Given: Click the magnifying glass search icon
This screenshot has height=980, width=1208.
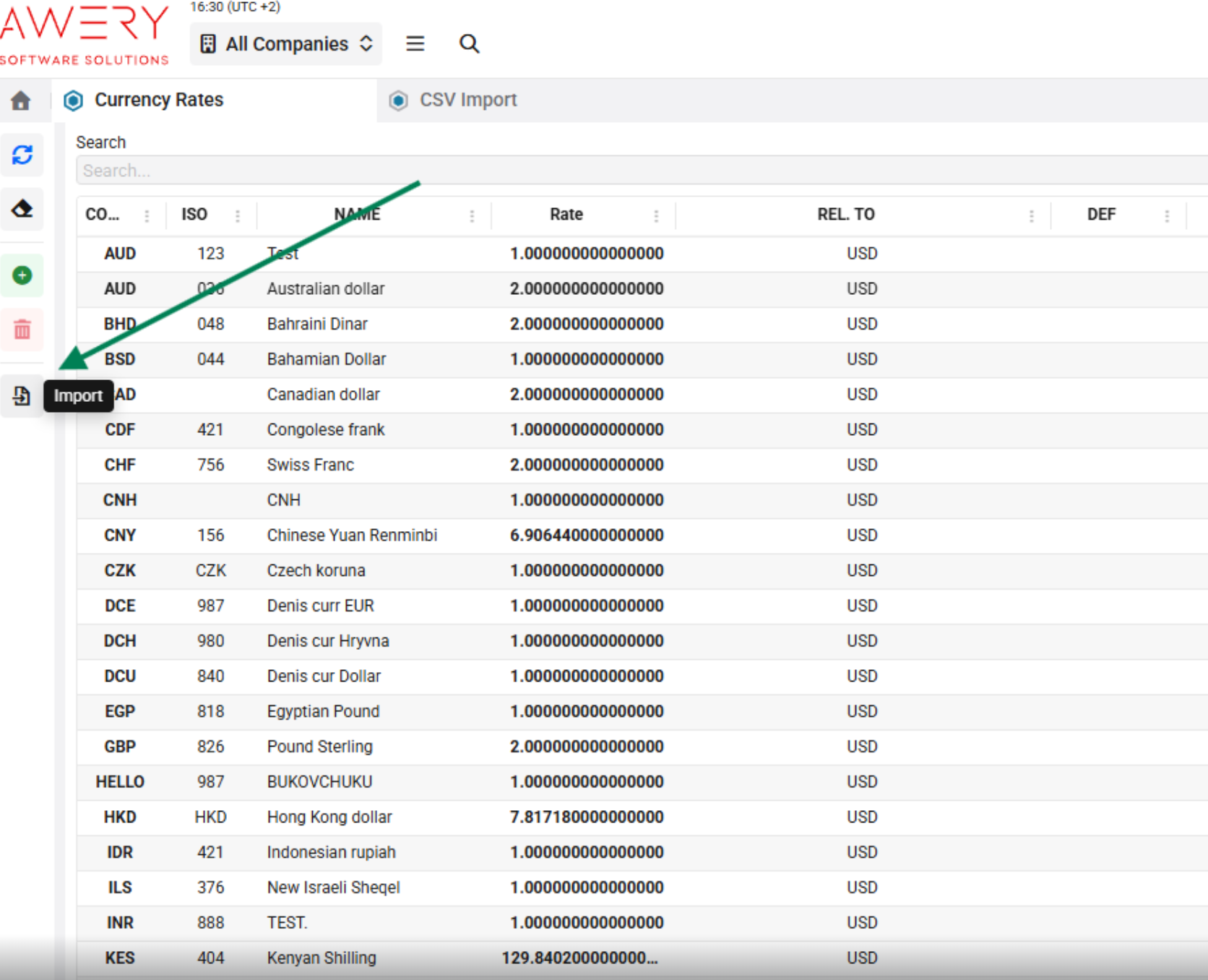Looking at the screenshot, I should 469,44.
